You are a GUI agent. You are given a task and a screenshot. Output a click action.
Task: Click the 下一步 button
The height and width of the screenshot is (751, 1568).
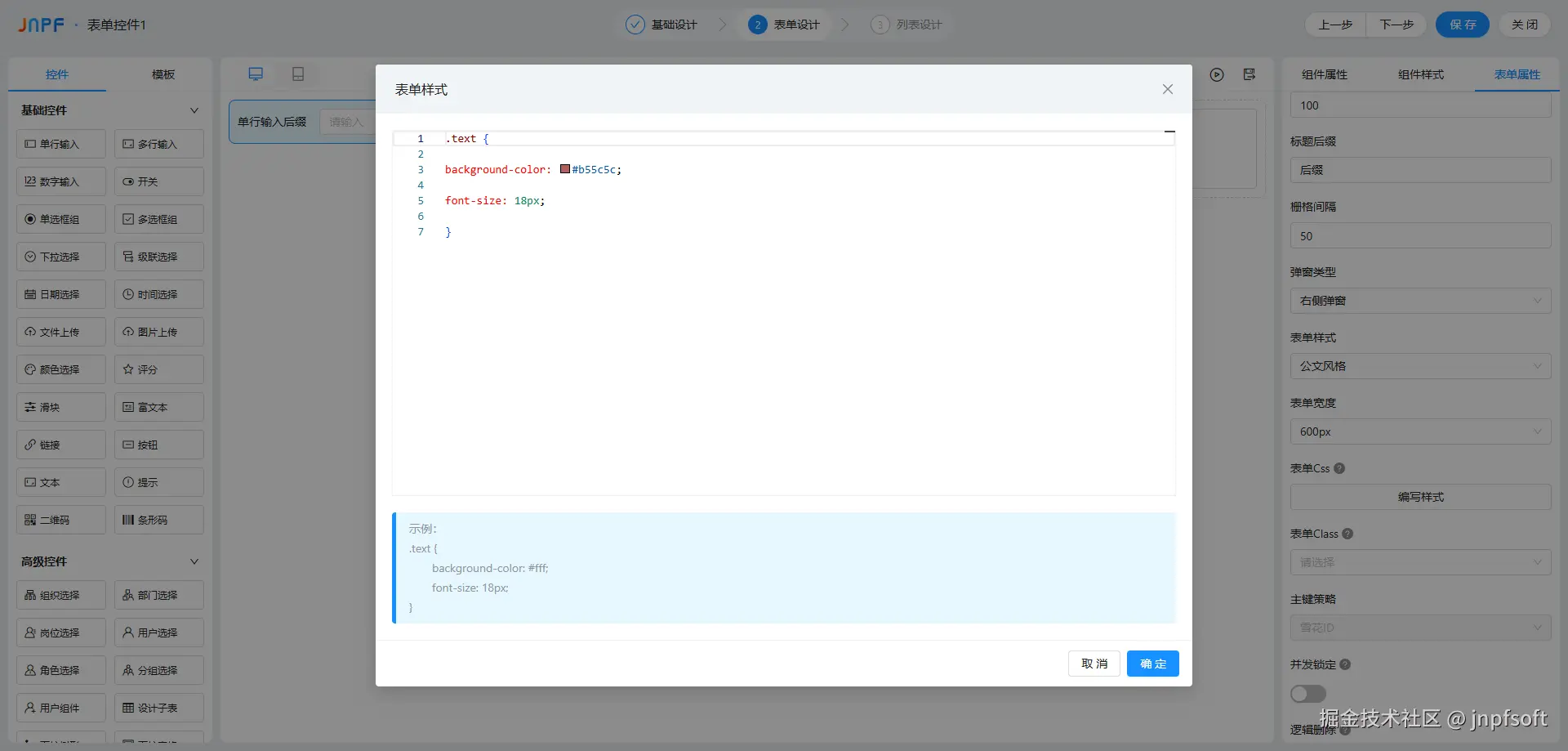1396,25
